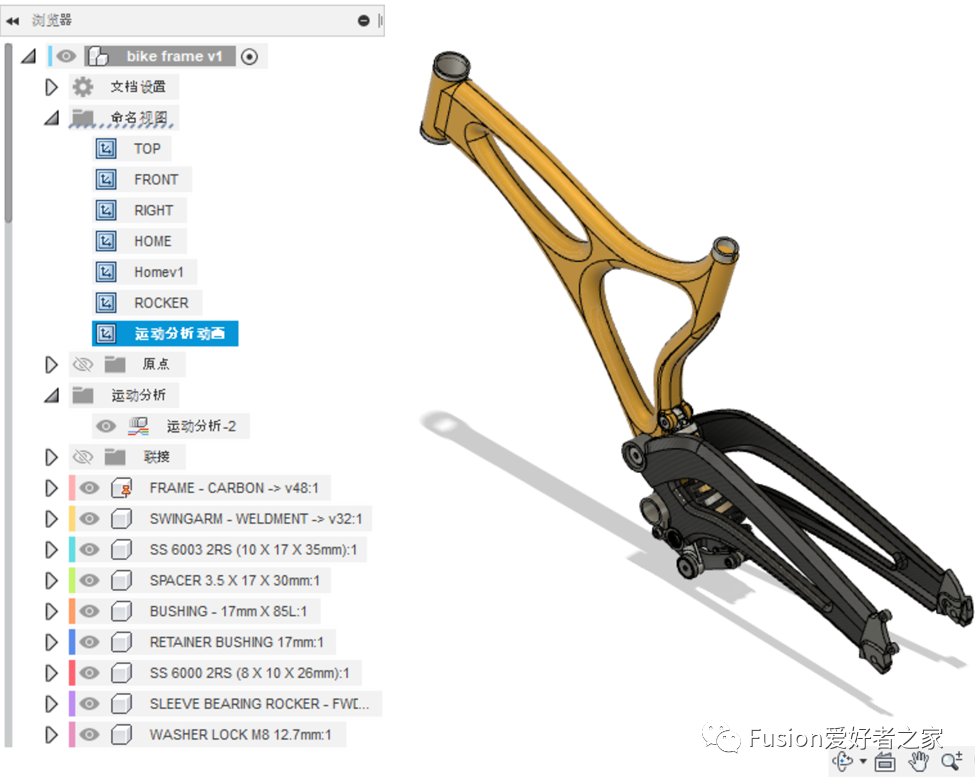Image resolution: width=975 pixels, height=781 pixels.
Task: Click the FRAME - CARBON grounded component icon
Action: (x=121, y=488)
